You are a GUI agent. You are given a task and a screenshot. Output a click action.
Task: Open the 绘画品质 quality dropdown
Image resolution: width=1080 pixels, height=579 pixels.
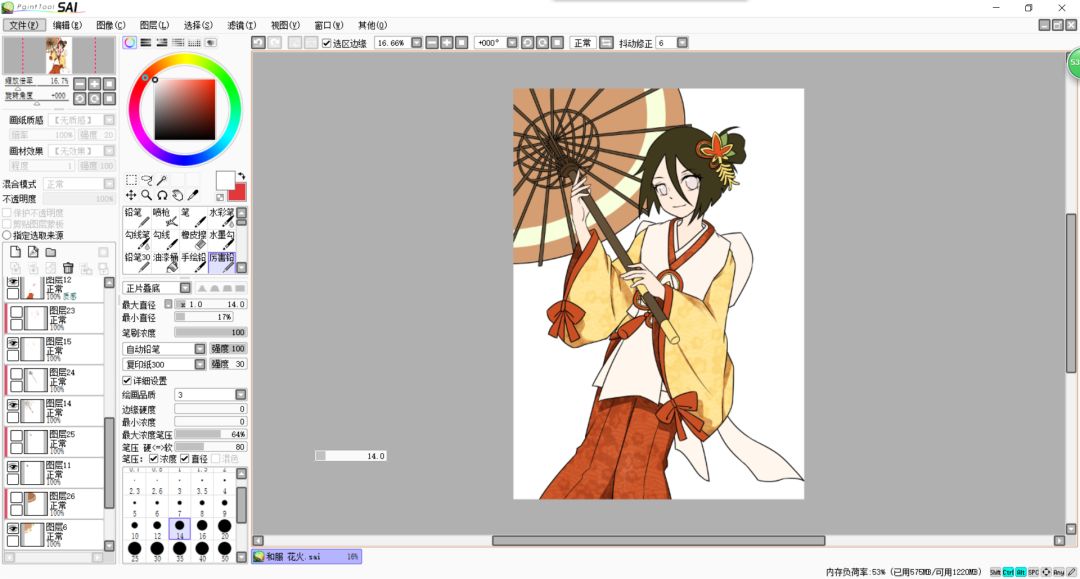[x=240, y=395]
